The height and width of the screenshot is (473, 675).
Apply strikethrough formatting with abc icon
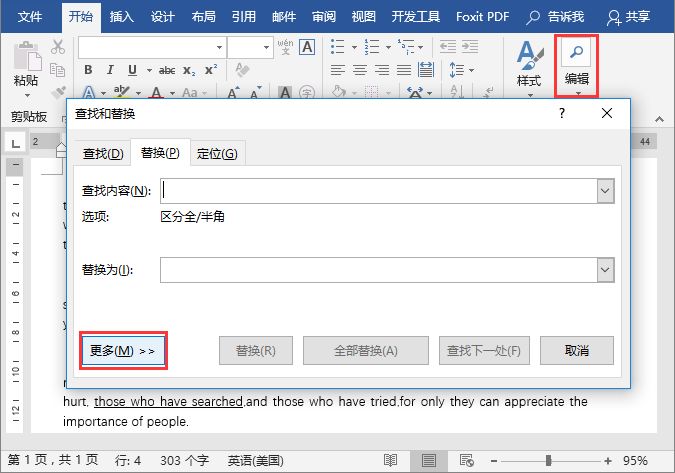166,70
